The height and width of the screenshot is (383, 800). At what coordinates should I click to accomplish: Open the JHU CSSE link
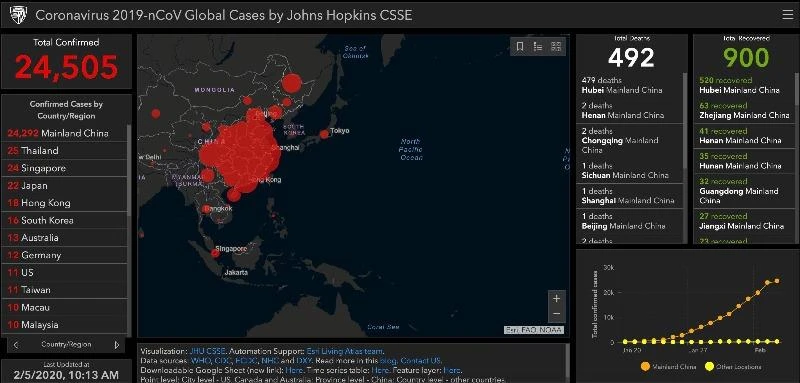[x=208, y=351]
